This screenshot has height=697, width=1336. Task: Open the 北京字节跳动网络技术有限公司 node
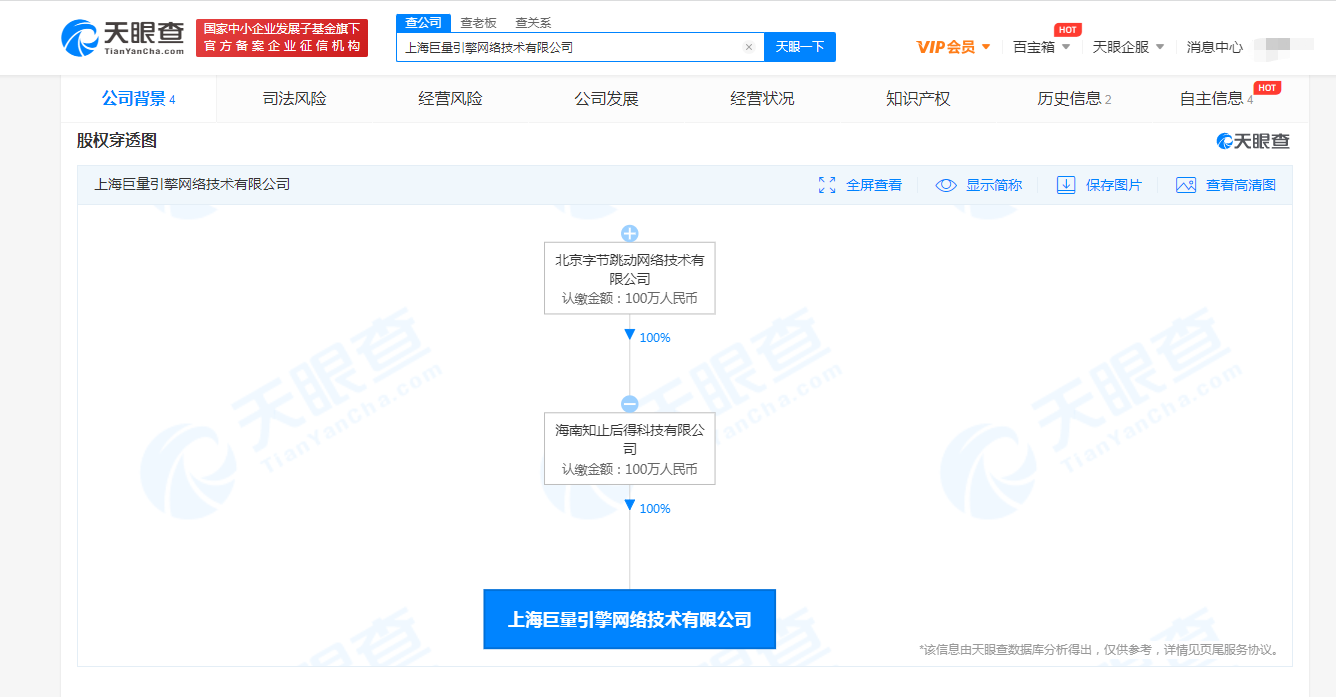[x=630, y=278]
